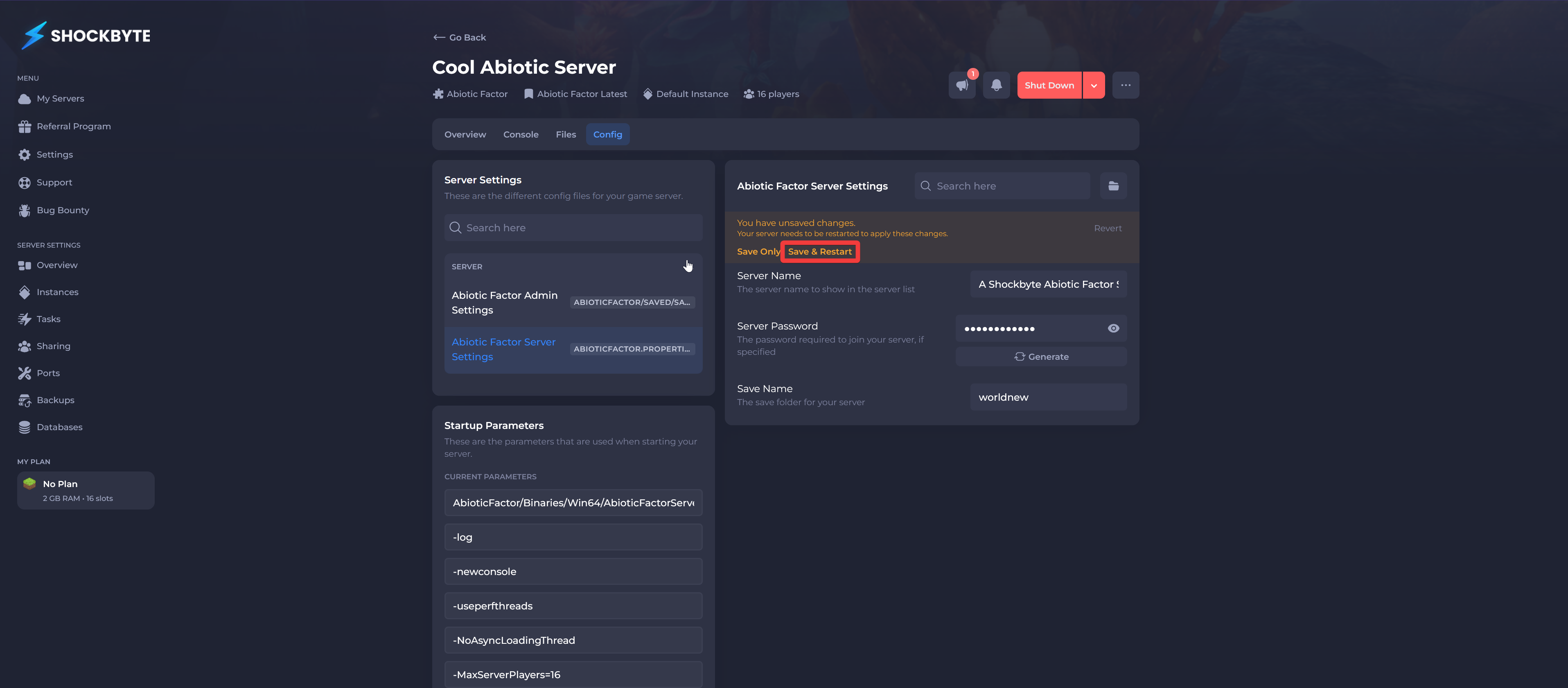Open Referral Program gift icon
The width and height of the screenshot is (1568, 688).
(24, 126)
